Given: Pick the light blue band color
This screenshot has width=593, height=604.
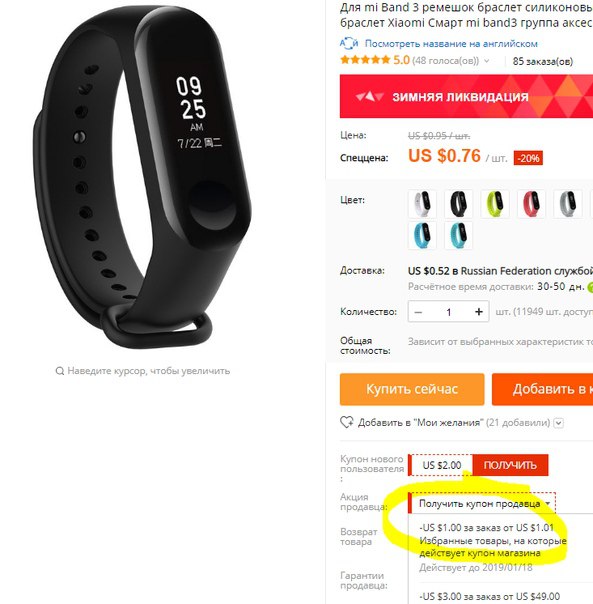Looking at the screenshot, I should 422,235.
